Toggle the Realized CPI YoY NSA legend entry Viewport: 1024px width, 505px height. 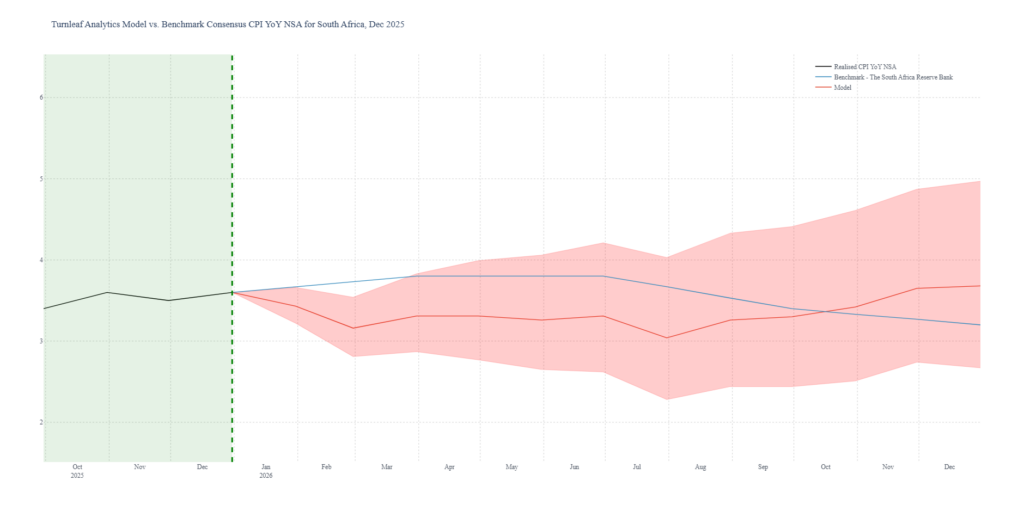pyautogui.click(x=867, y=66)
